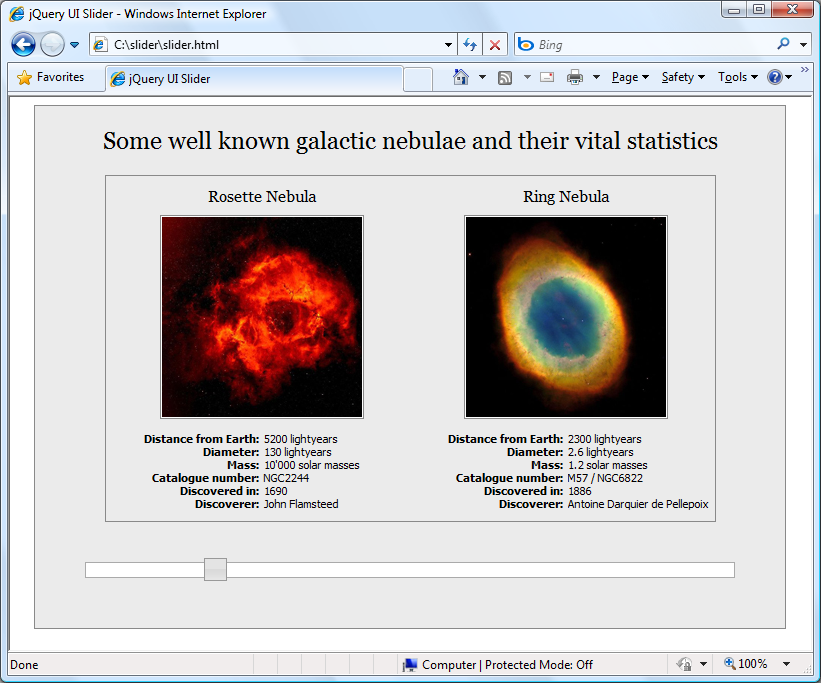
Task: Click the Internet Explorer title bar icon
Action: pos(17,14)
